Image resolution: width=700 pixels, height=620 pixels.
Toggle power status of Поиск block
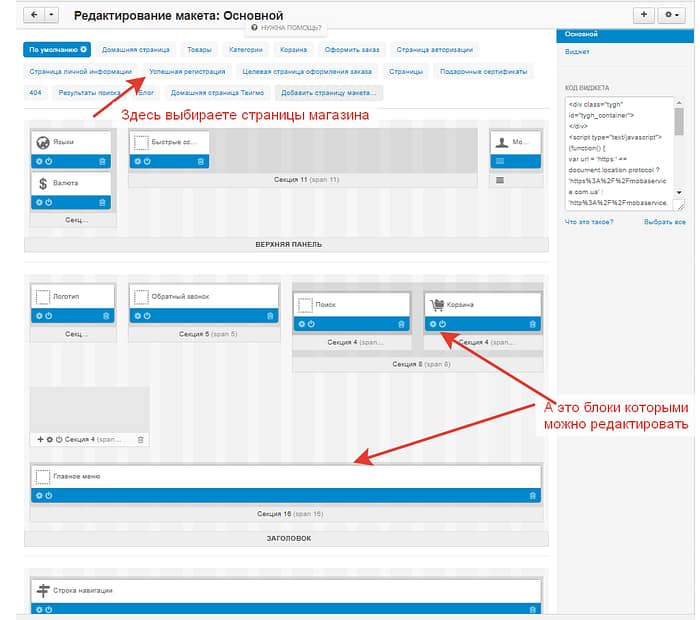[310, 324]
